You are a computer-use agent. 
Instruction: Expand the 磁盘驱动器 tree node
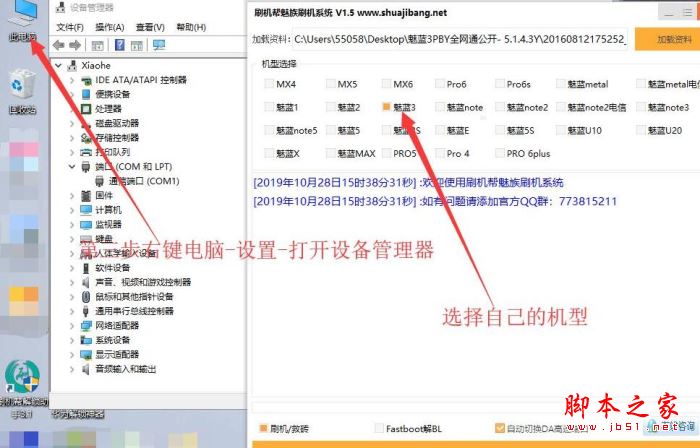click(72, 124)
